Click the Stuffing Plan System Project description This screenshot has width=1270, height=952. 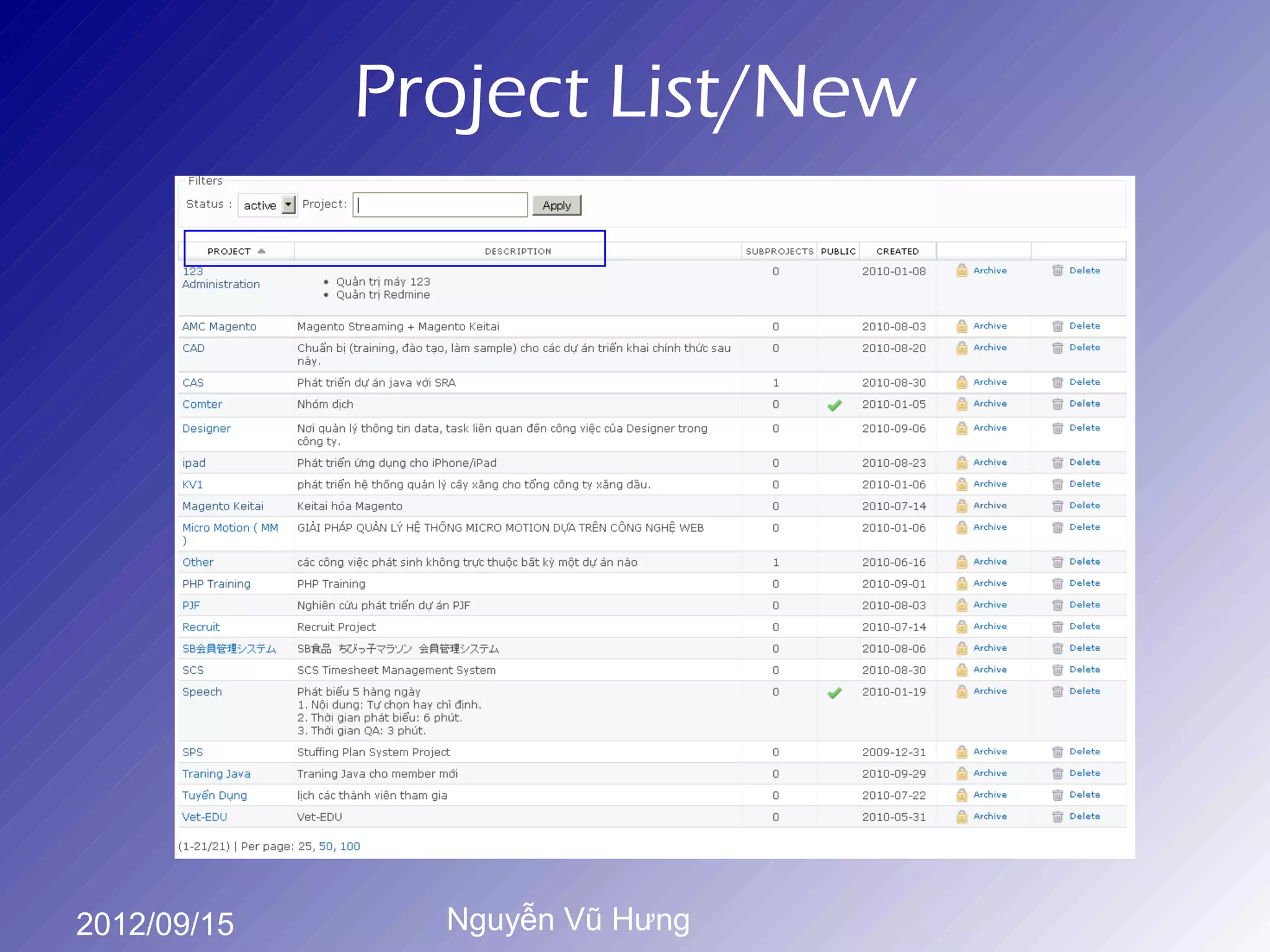pos(373,752)
